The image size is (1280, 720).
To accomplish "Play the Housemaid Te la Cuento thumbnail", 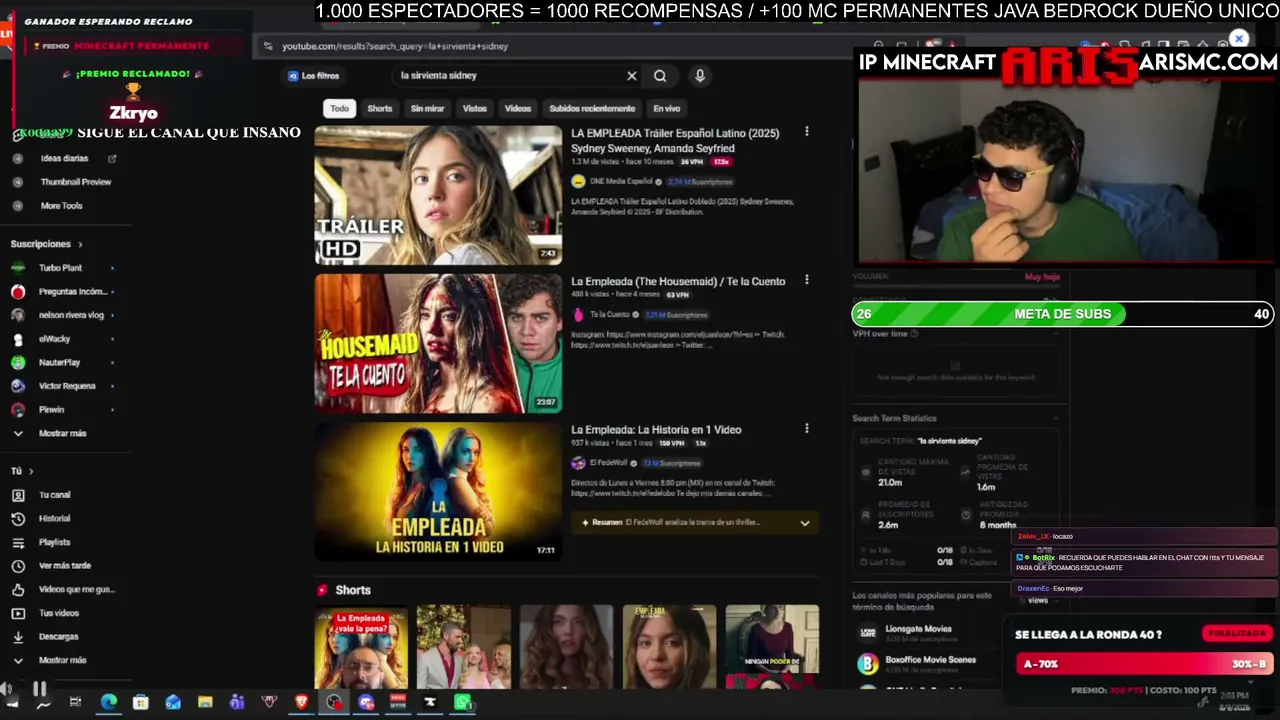I will tap(438, 343).
